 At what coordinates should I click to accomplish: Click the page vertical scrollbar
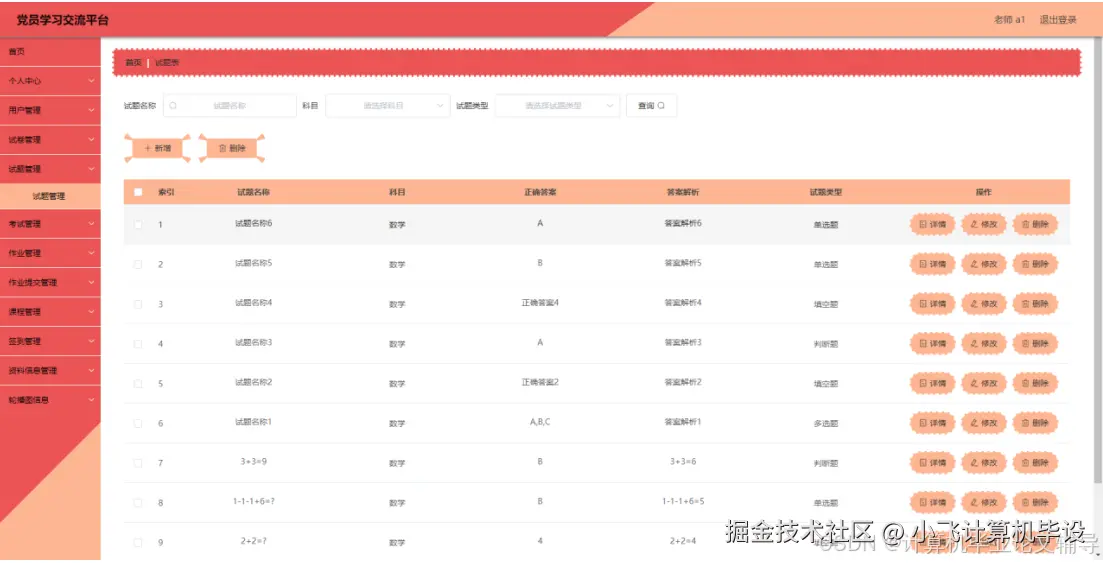tap(1098, 262)
